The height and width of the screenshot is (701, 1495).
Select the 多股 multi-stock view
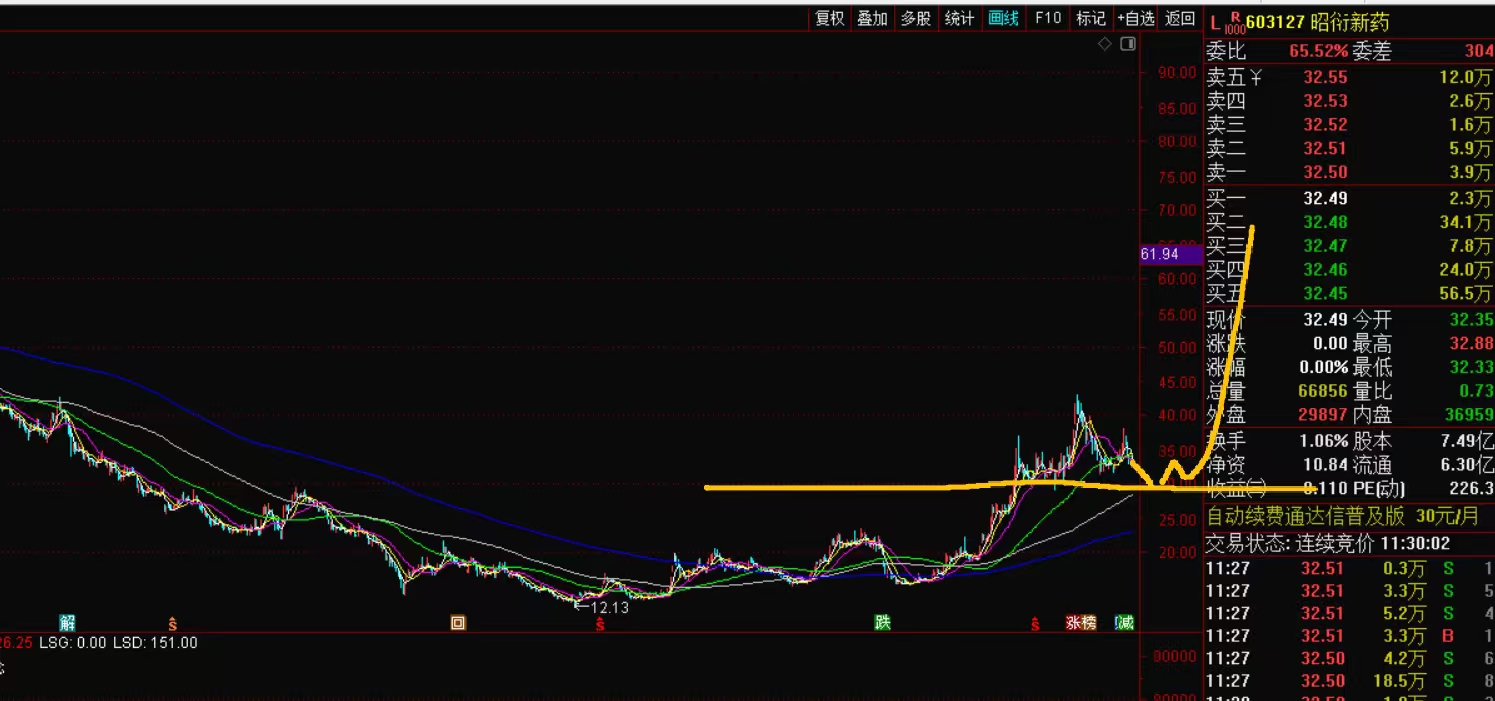[x=915, y=18]
